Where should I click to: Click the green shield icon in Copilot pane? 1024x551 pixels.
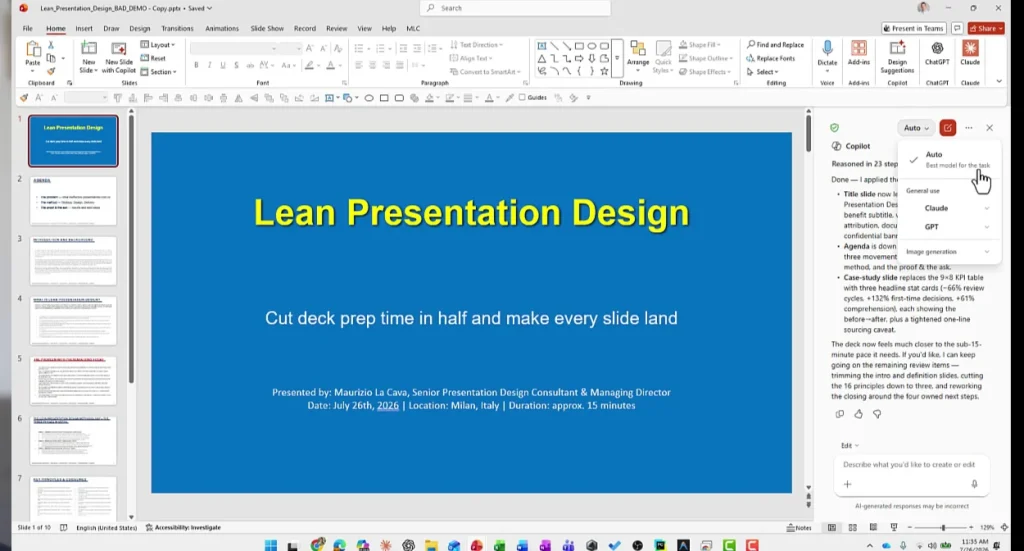(x=835, y=128)
